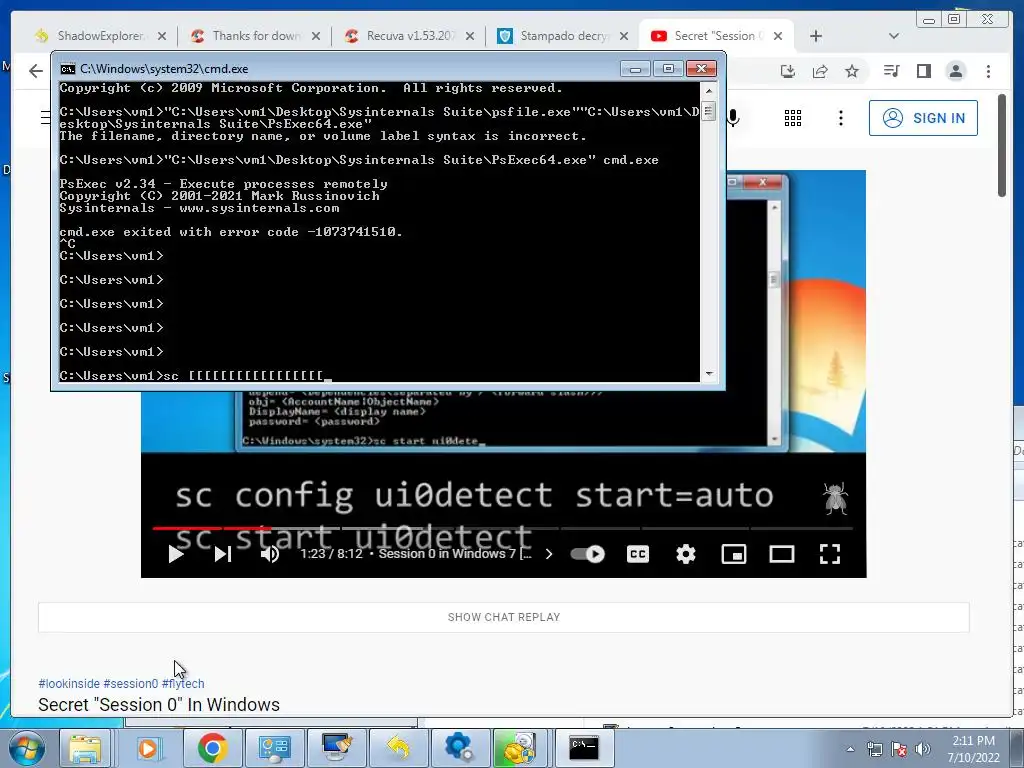Viewport: 1024px width, 768px height.
Task: Open the #session0 hashtag link
Action: point(131,684)
